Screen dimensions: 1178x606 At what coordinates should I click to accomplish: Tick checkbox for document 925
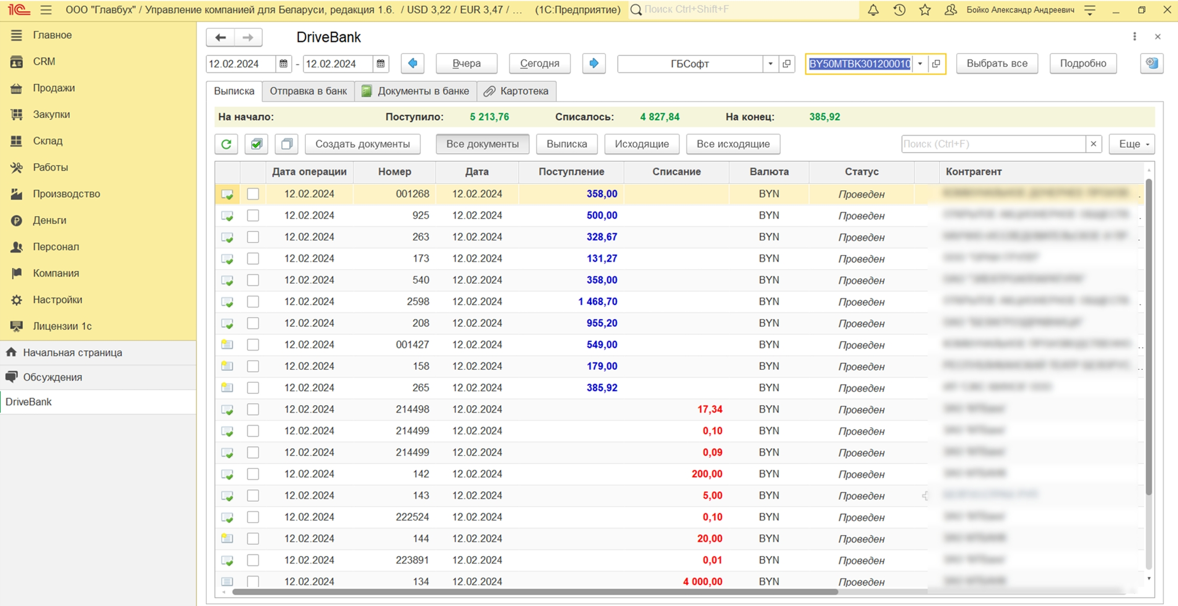[253, 216]
